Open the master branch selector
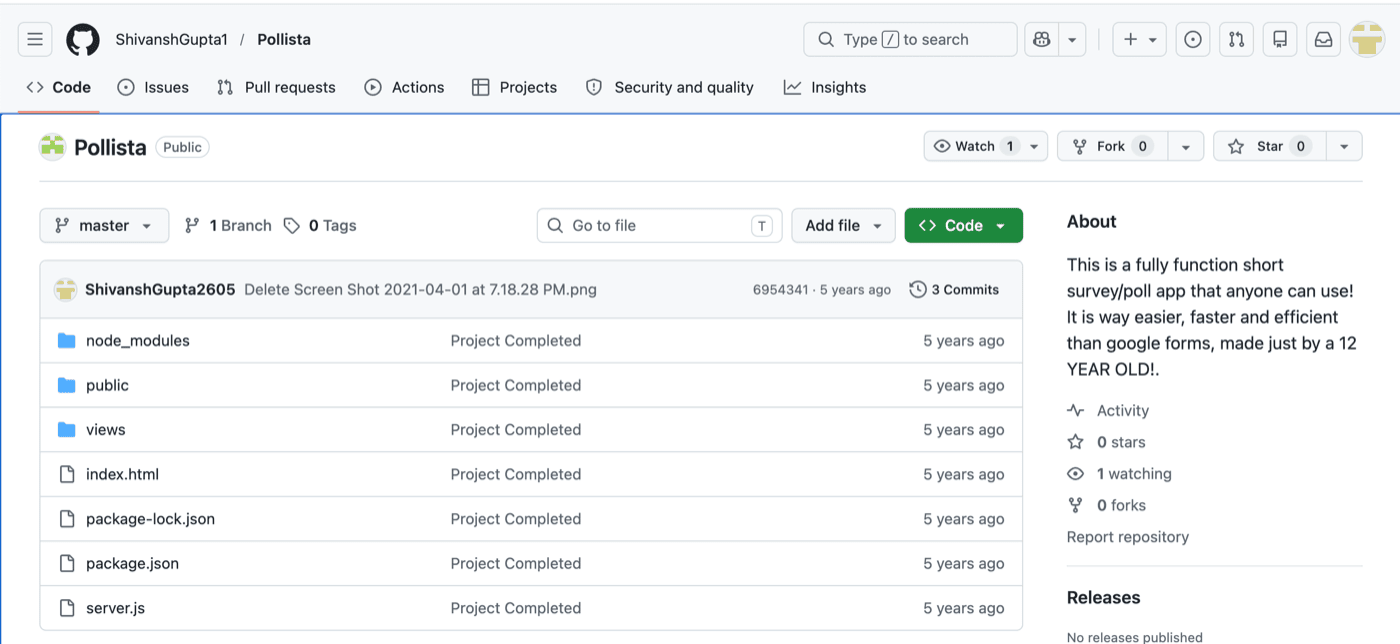 pyautogui.click(x=104, y=225)
